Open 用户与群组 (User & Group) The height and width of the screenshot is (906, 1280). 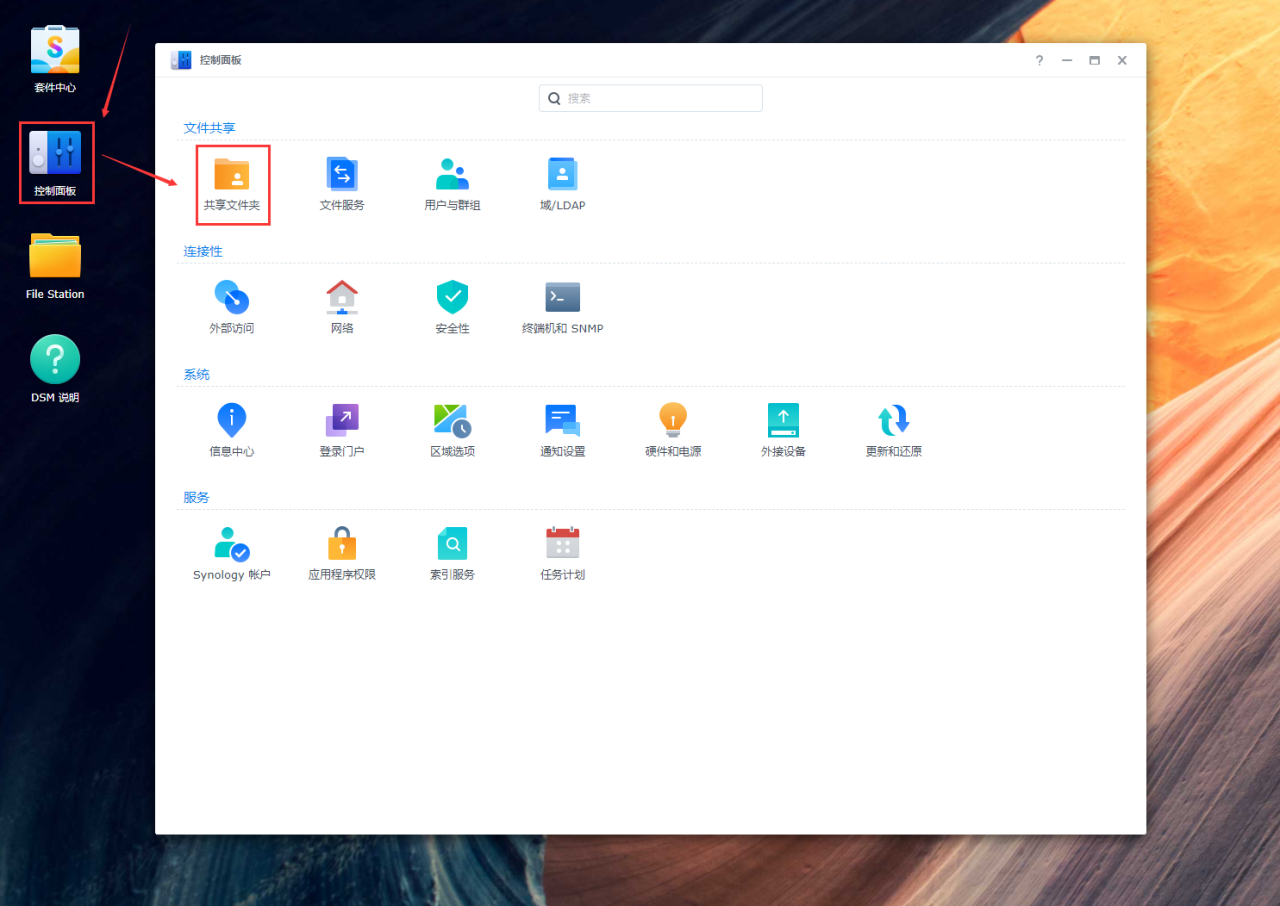click(452, 175)
